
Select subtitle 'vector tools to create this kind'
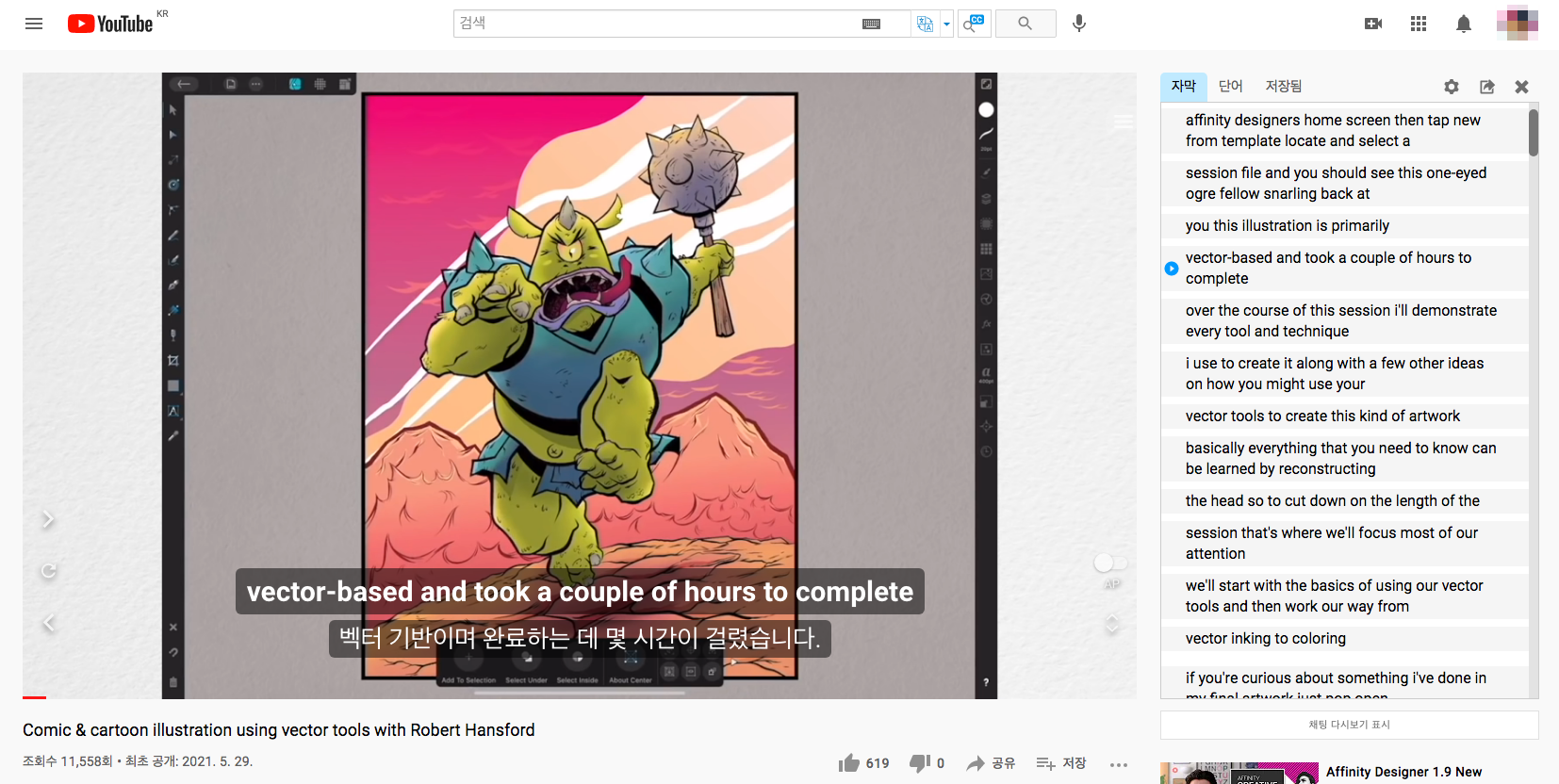pyautogui.click(x=1345, y=416)
